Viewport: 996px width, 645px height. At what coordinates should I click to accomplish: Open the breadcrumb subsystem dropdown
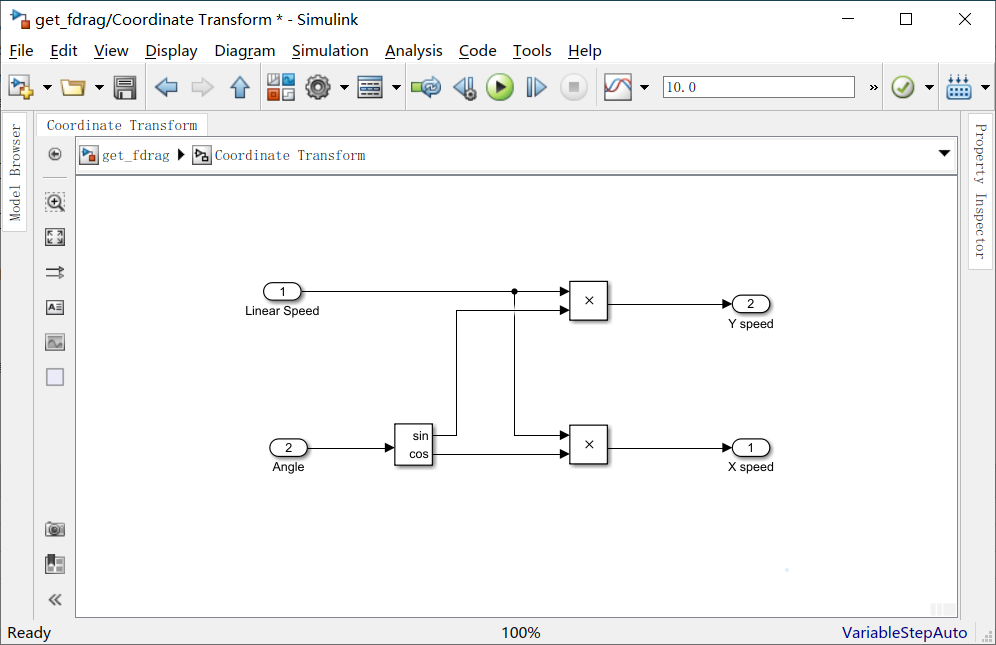[x=944, y=154]
